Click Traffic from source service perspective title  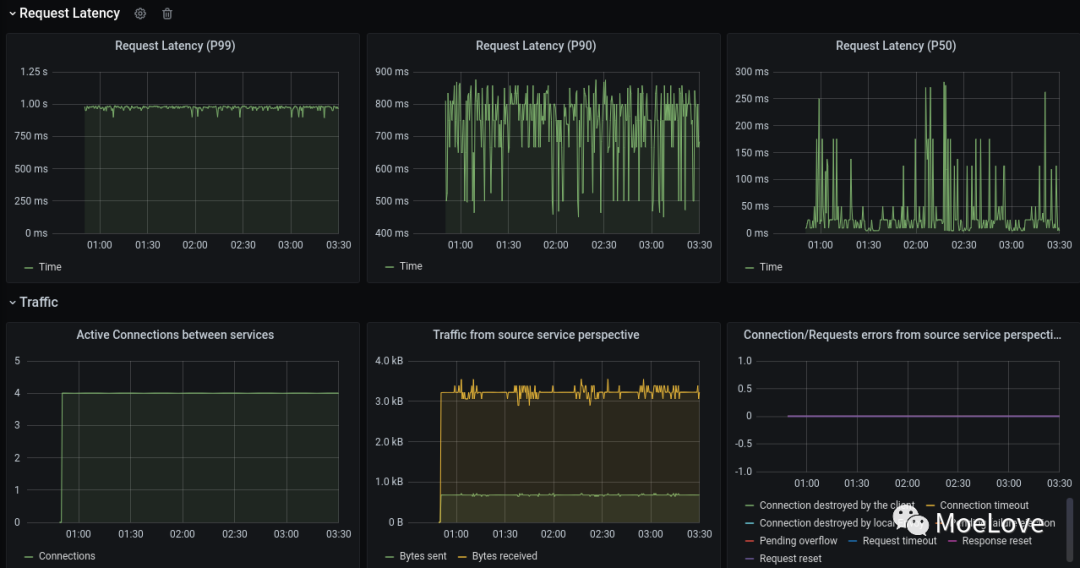tap(535, 335)
